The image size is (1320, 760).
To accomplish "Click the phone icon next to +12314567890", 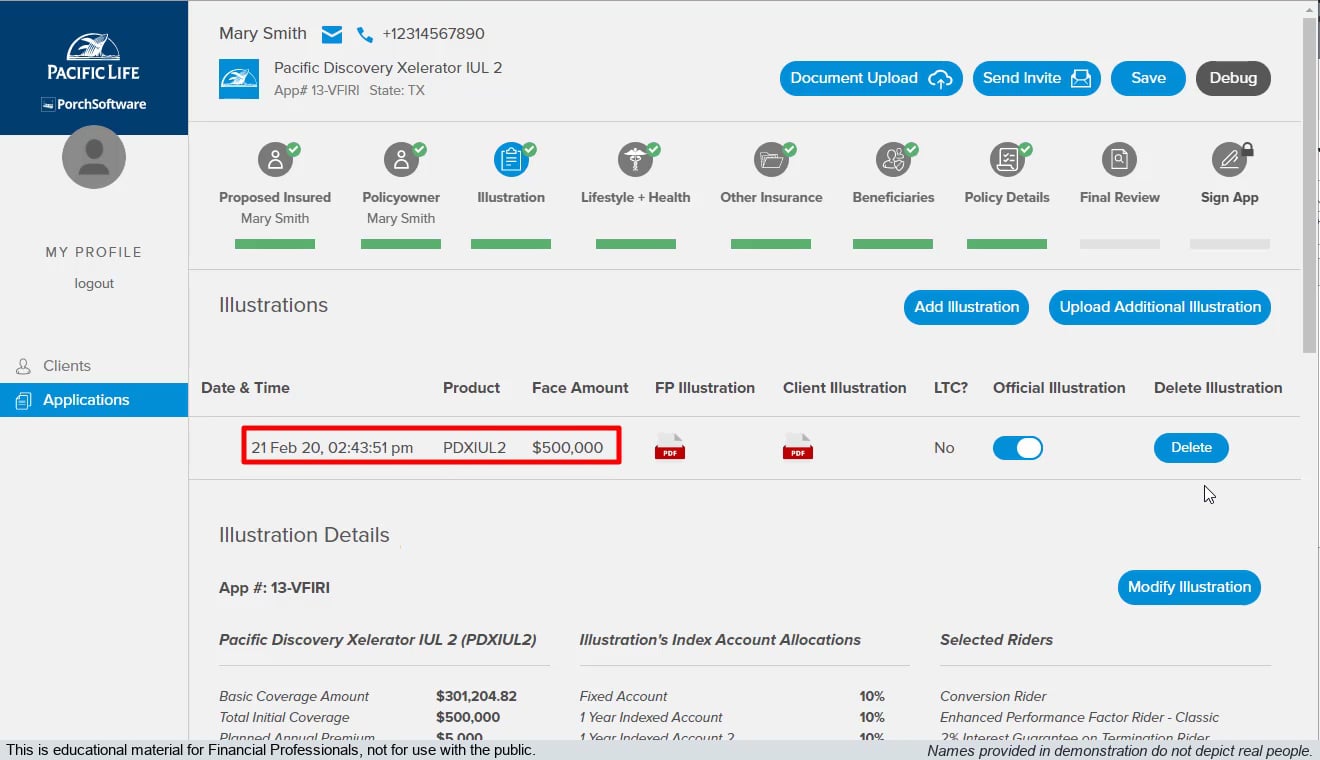I will pos(364,35).
